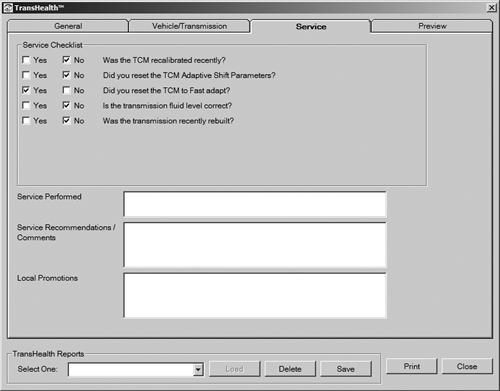Uncheck Yes for reset TCM to Fast adapt

point(26,90)
